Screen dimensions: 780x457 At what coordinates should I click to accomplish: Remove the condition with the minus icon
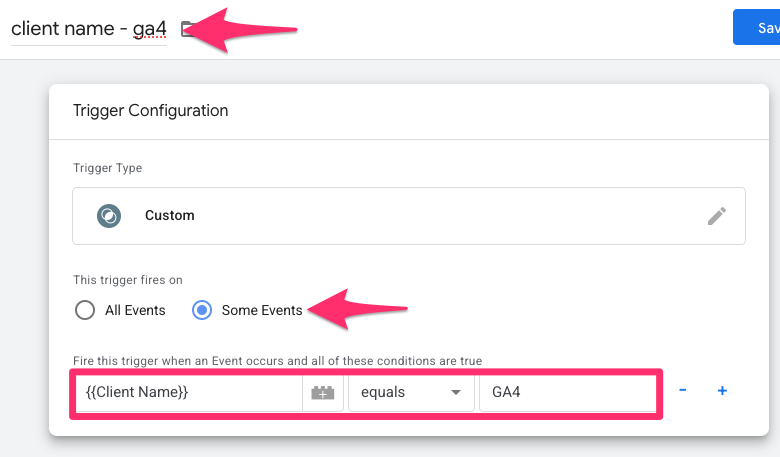pyautogui.click(x=682, y=390)
